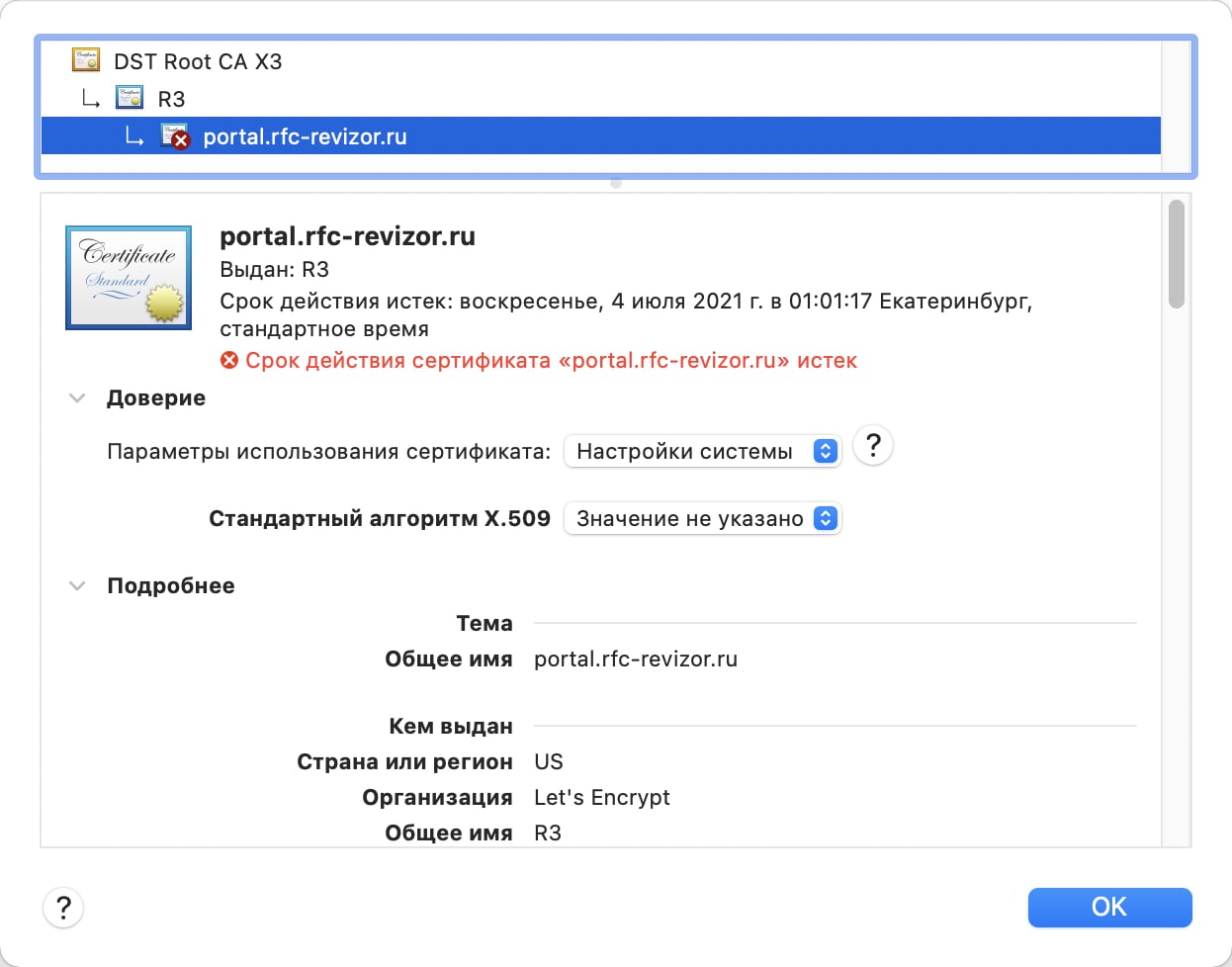Click the details pane vertical scrollbar
This screenshot has height=967, width=1232.
pyautogui.click(x=1176, y=255)
